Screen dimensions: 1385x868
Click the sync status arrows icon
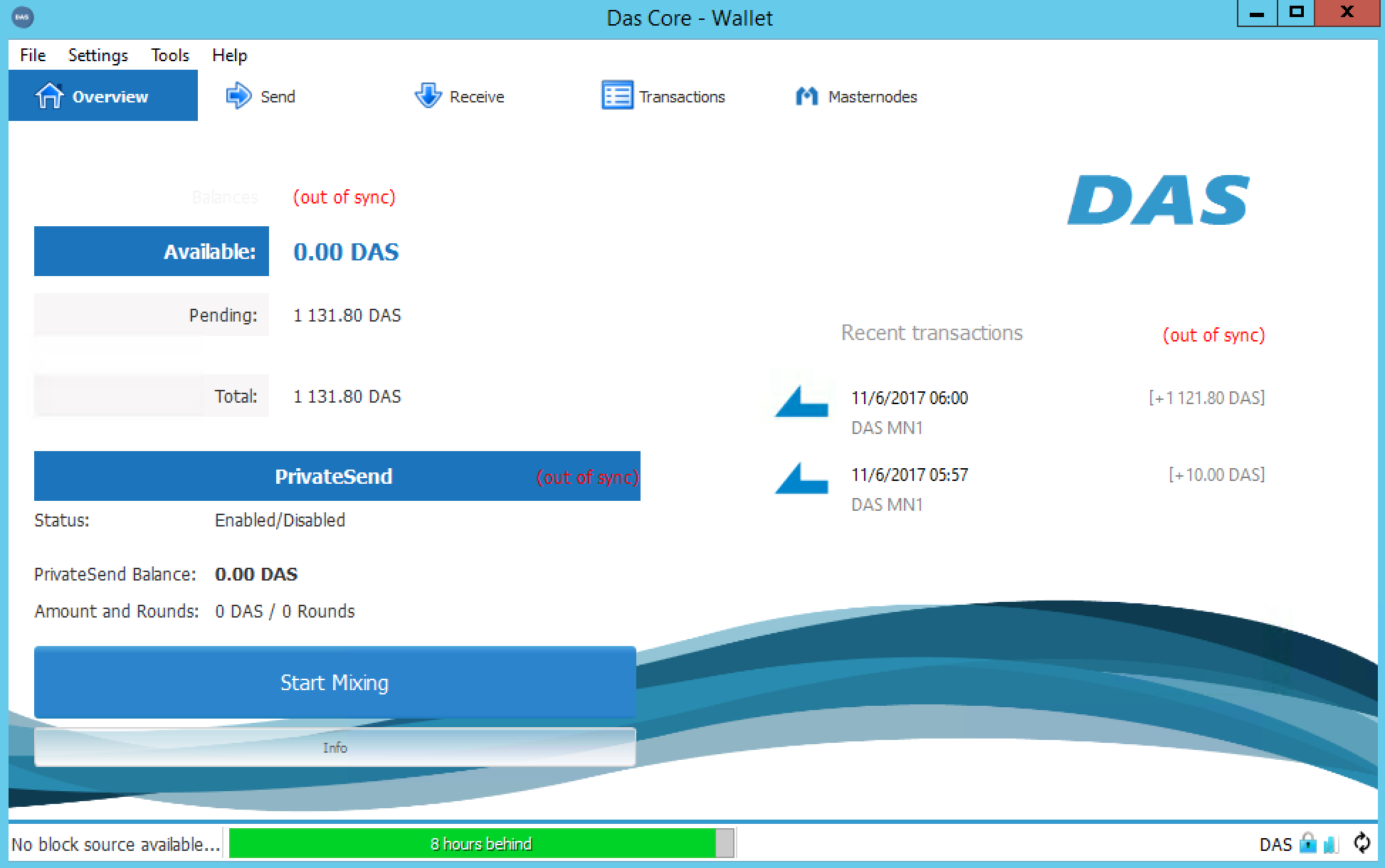click(x=1362, y=843)
